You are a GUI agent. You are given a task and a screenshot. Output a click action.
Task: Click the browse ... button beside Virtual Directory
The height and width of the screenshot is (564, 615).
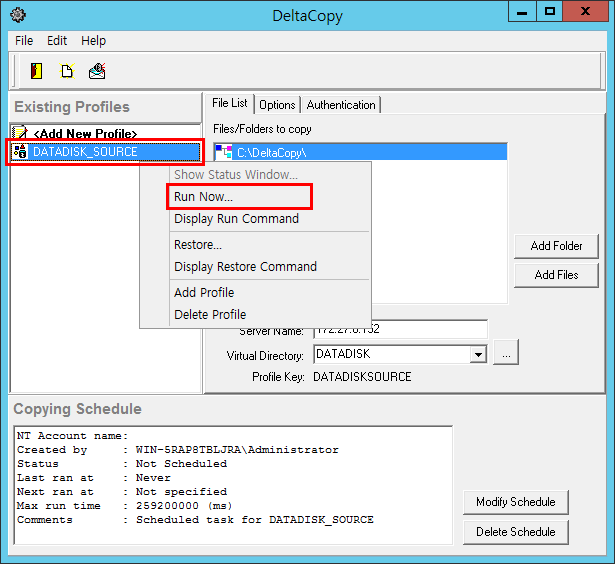click(x=506, y=354)
